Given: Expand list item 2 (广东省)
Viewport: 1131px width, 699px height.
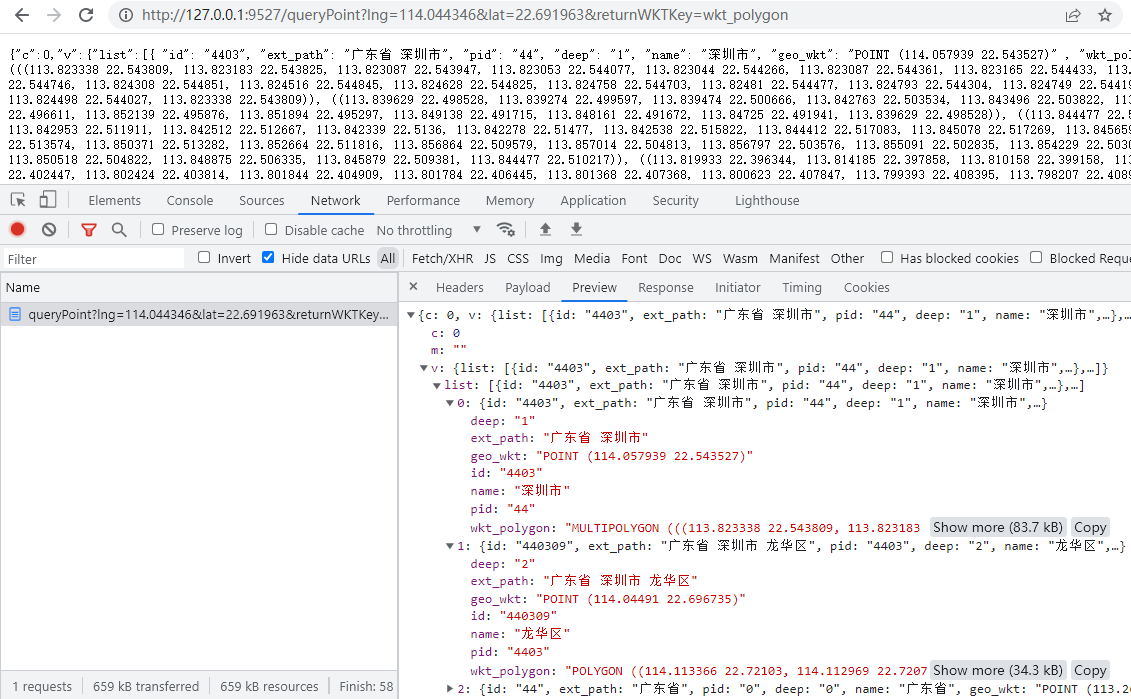Looking at the screenshot, I should point(450,689).
